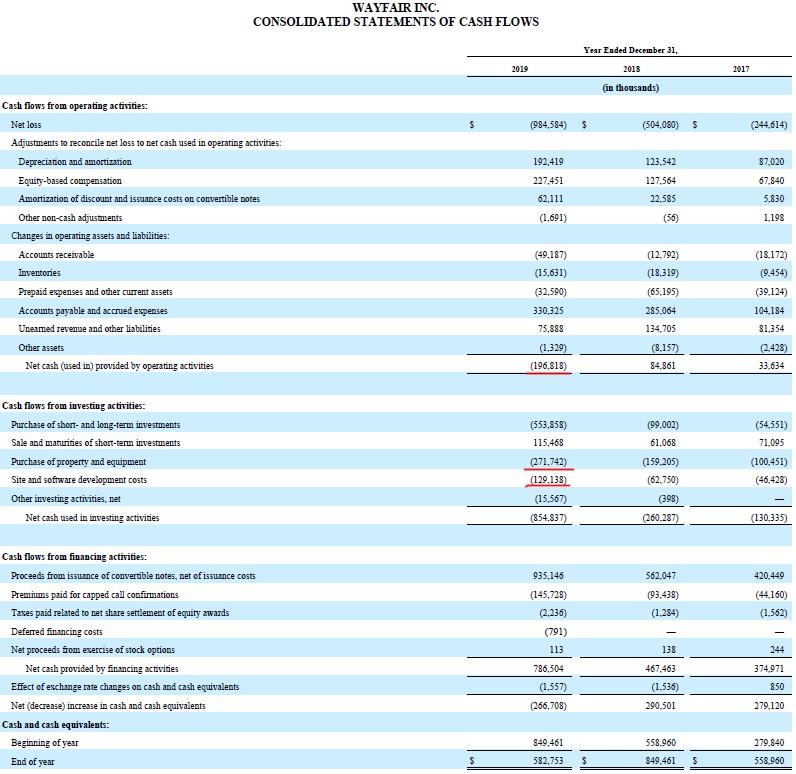Click the 2018 column header

pos(631,69)
